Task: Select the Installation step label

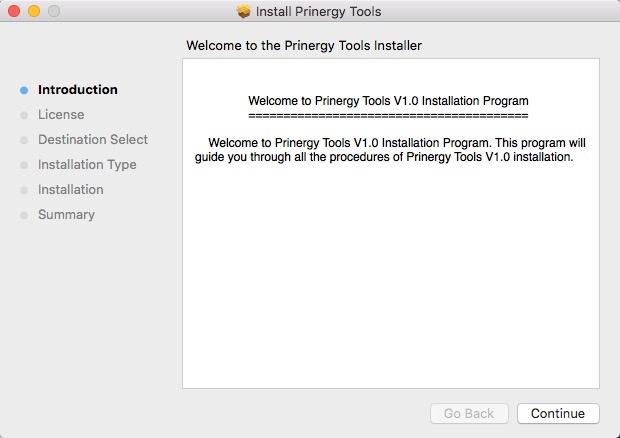Action: (70, 190)
